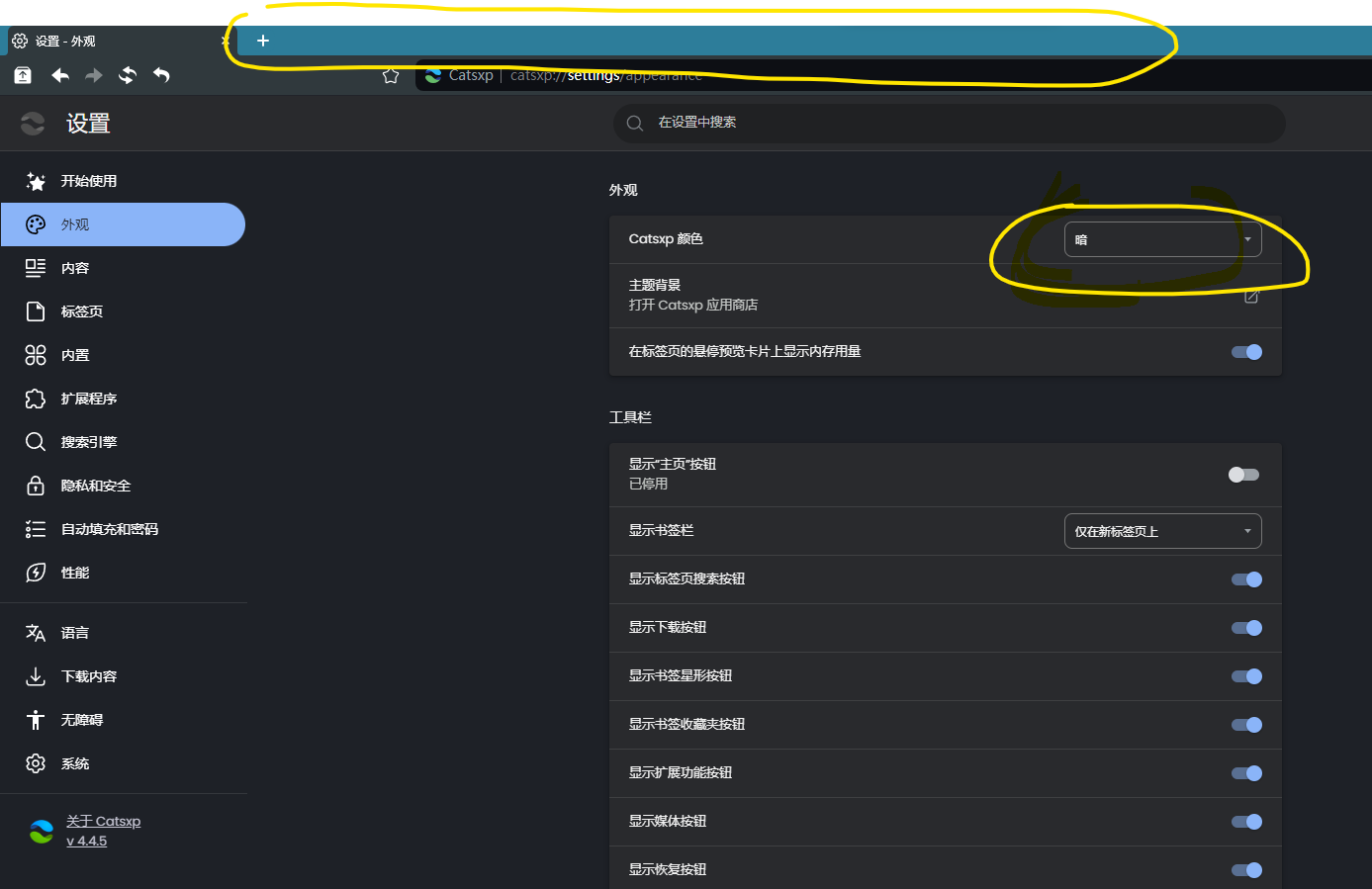Go back using the back arrow
The image size is (1372, 889).
[x=60, y=75]
